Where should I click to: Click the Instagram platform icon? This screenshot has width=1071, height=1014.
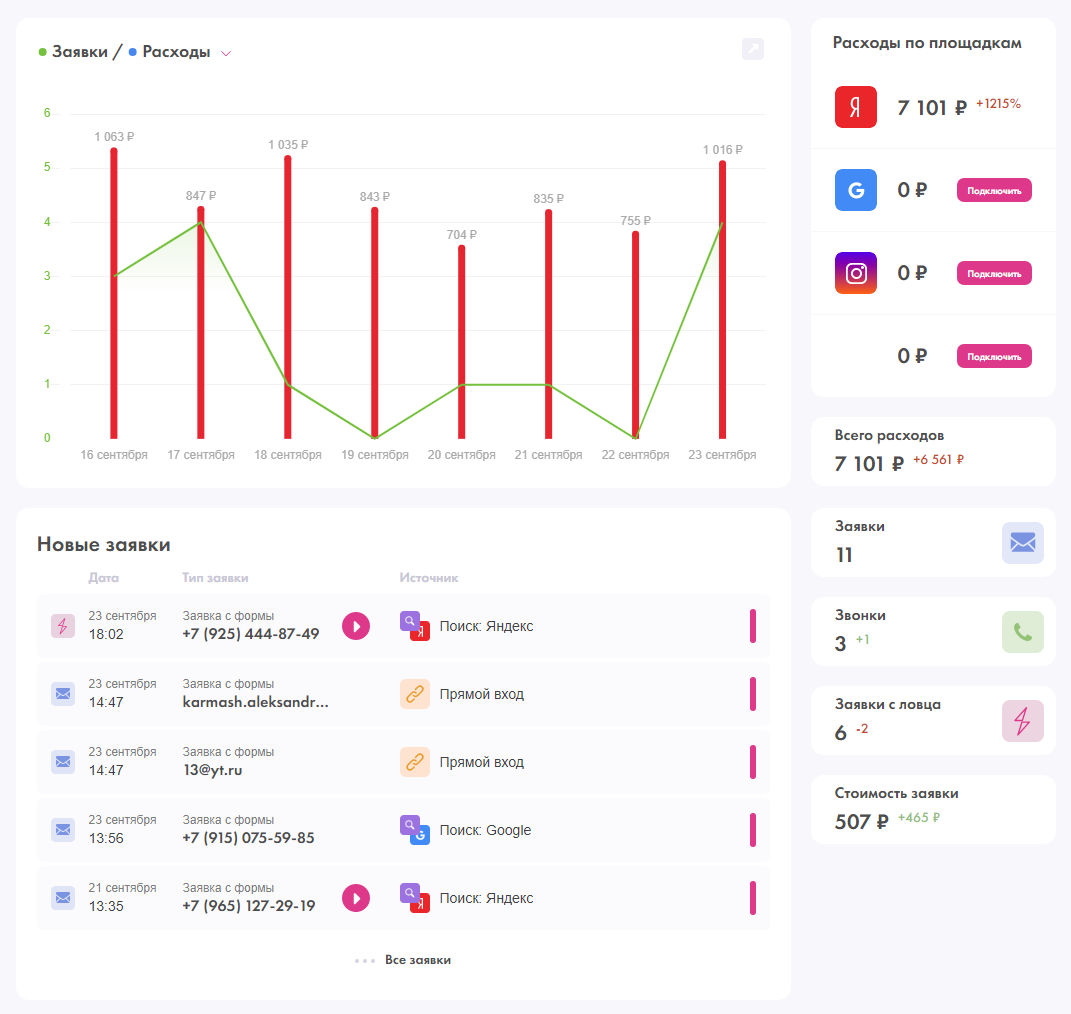pyautogui.click(x=855, y=273)
